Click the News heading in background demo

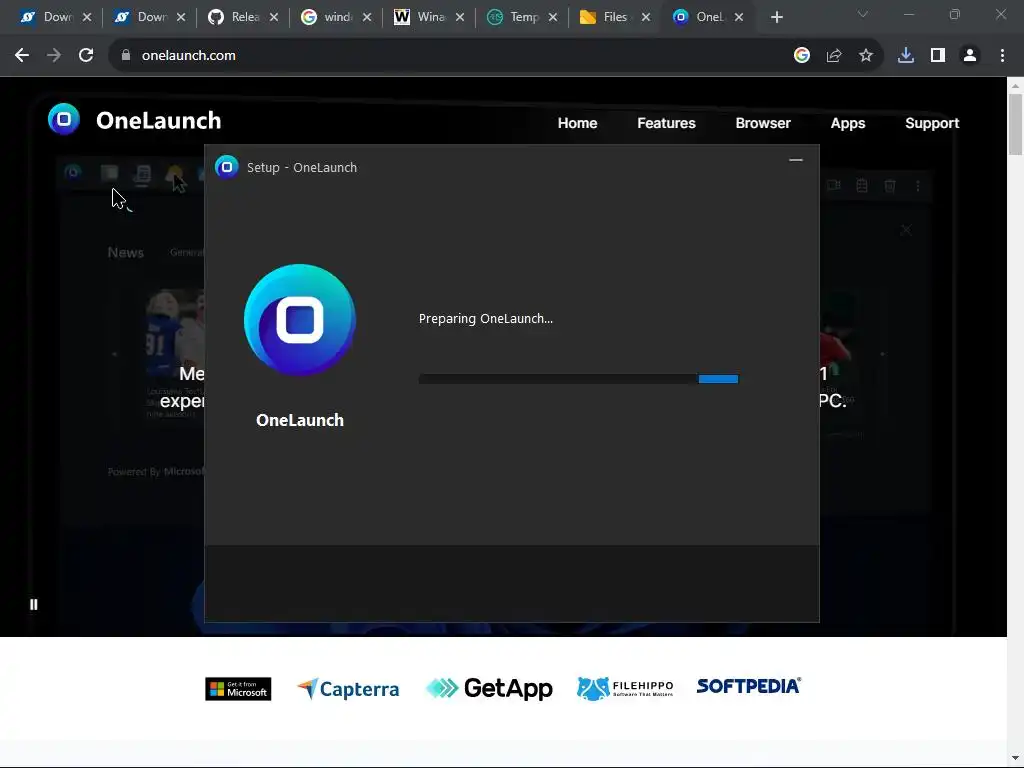point(125,253)
